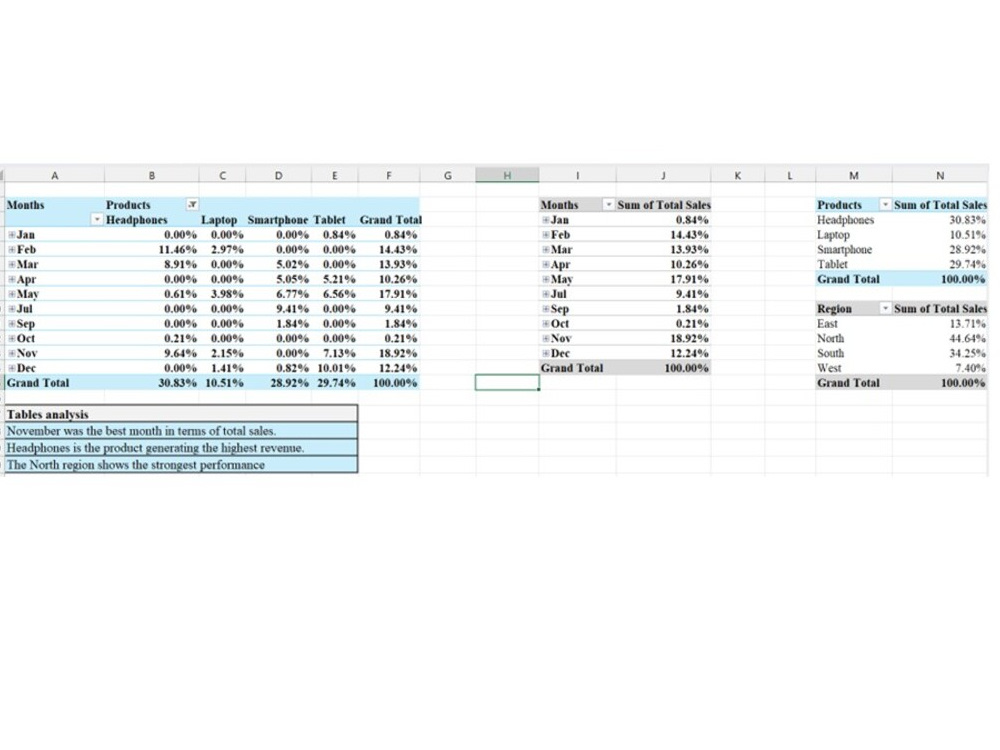Click the Smartphone column header in left pivot
The width and height of the screenshot is (1000, 750).
point(279,220)
